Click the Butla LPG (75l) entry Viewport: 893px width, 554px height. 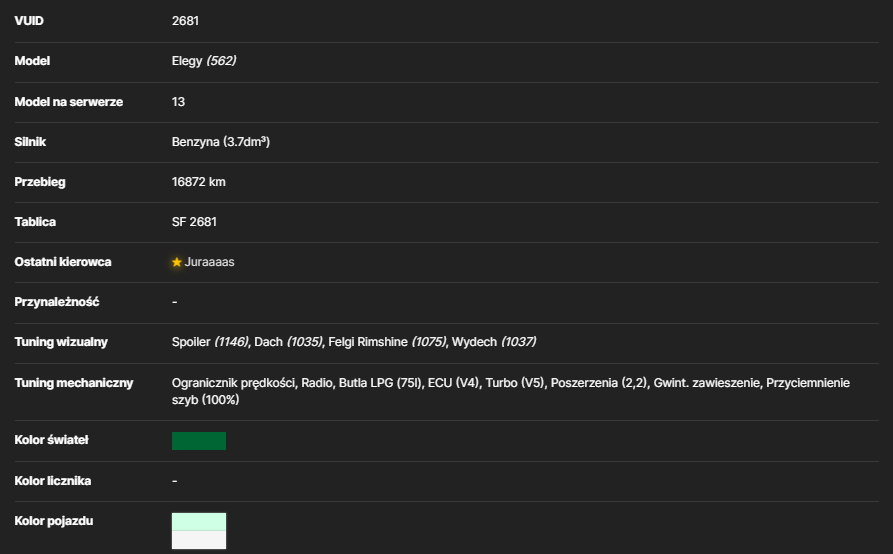(380, 383)
